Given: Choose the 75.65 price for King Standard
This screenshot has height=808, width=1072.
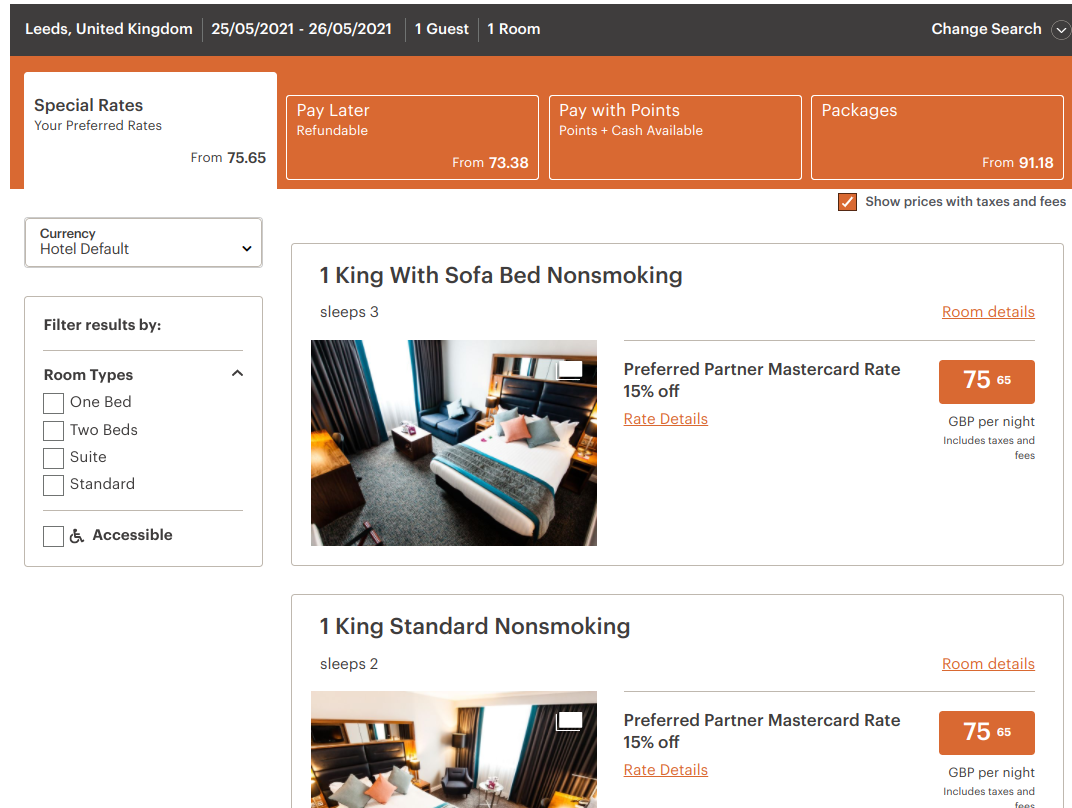Looking at the screenshot, I should tap(986, 732).
